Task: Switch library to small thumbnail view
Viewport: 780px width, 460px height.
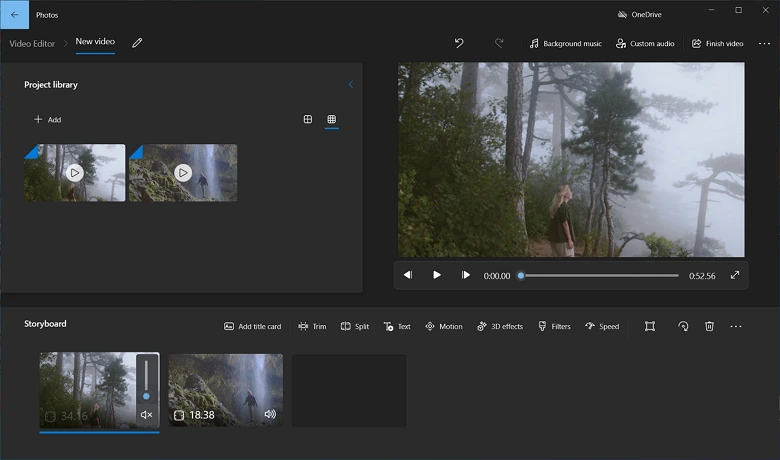Action: pyautogui.click(x=332, y=119)
